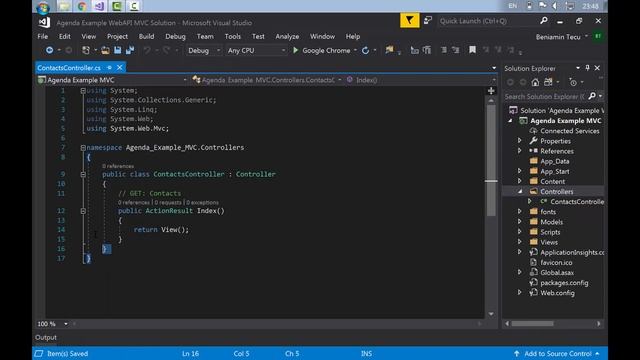Collapse the ContactsController class outlining block
Viewport: 640px width, 360px height.
(x=83, y=174)
